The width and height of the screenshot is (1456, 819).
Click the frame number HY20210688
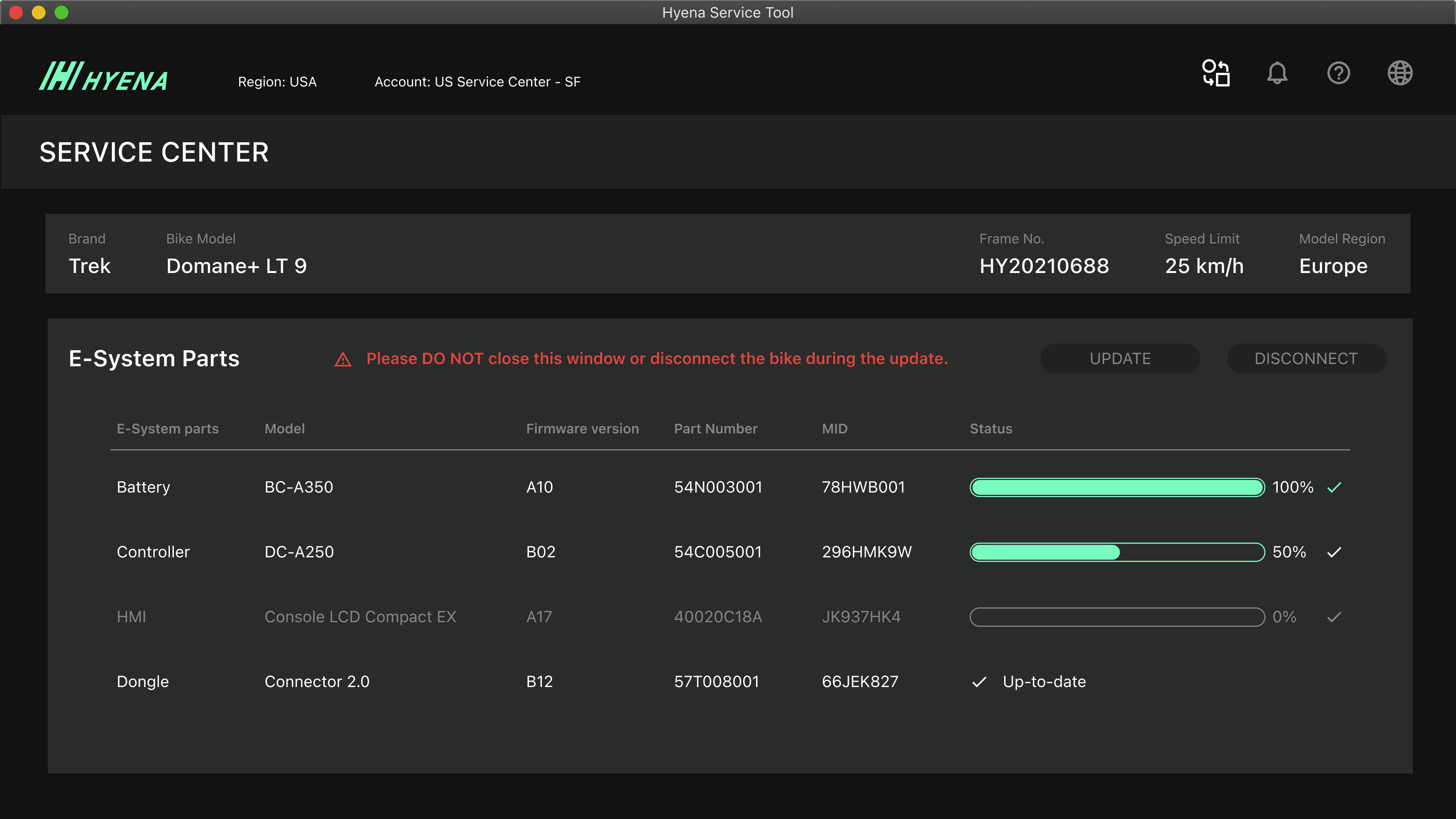tap(1043, 266)
